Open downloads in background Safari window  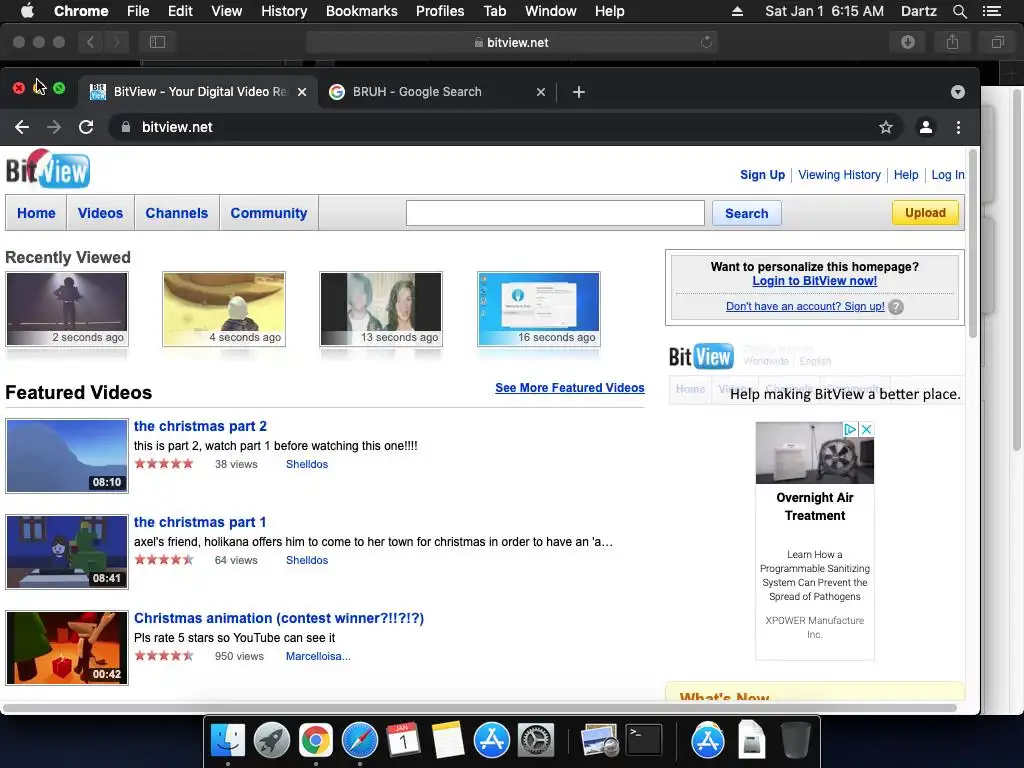[x=908, y=42]
